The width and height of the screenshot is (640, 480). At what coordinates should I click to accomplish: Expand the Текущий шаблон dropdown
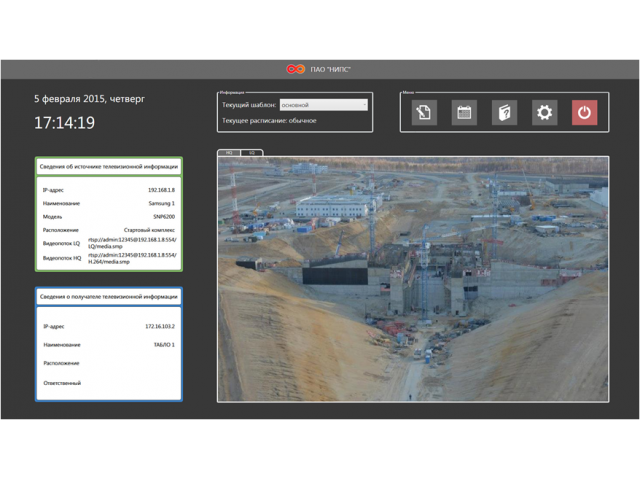pyautogui.click(x=323, y=105)
